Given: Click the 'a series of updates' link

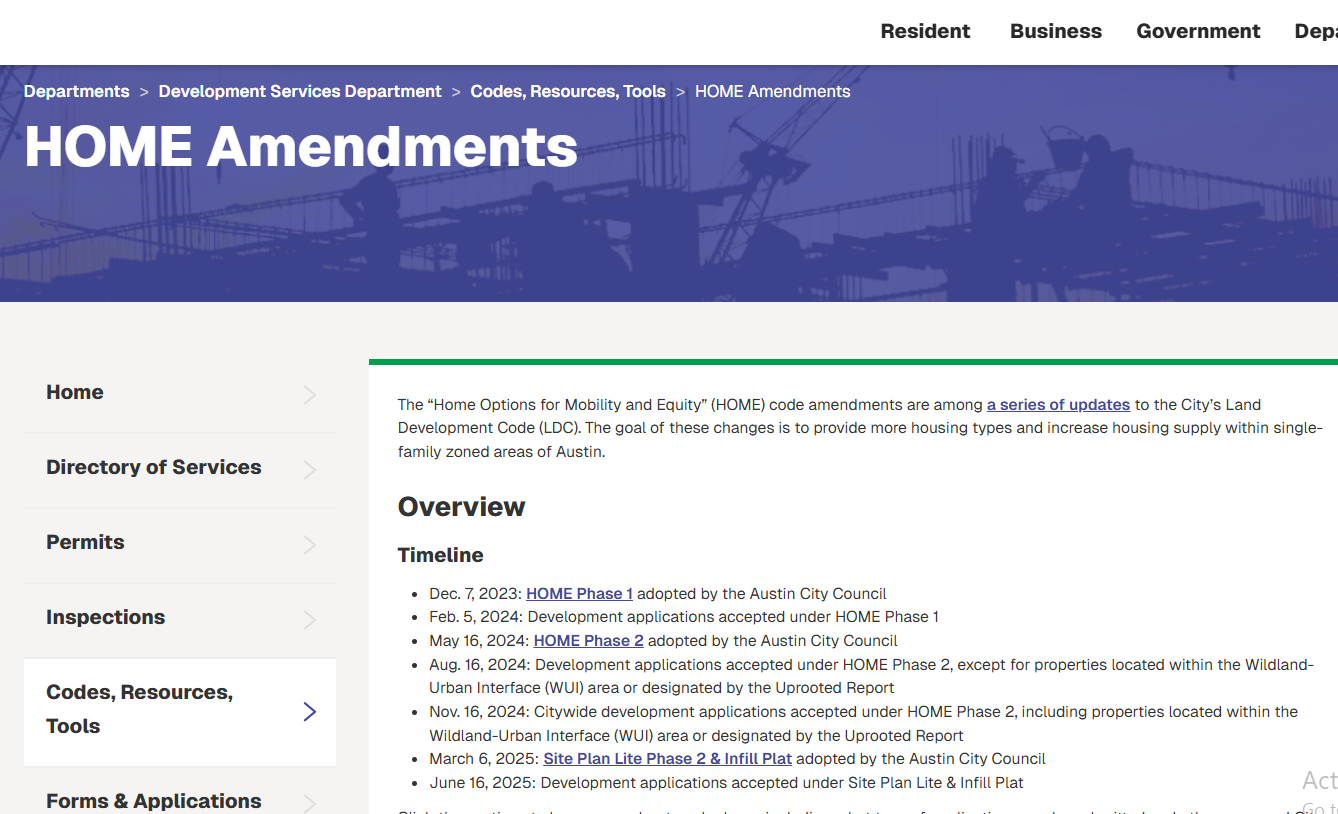Looking at the screenshot, I should click(x=1058, y=404).
